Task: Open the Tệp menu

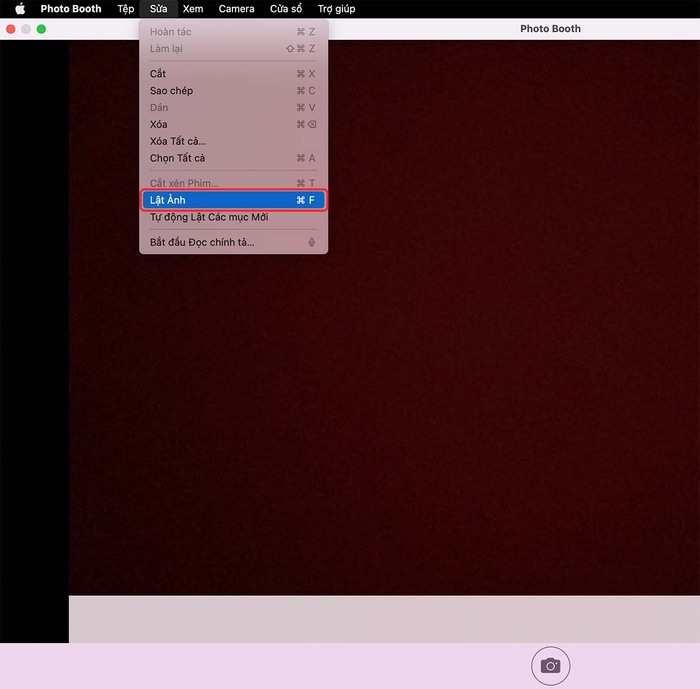Action: 125,8
